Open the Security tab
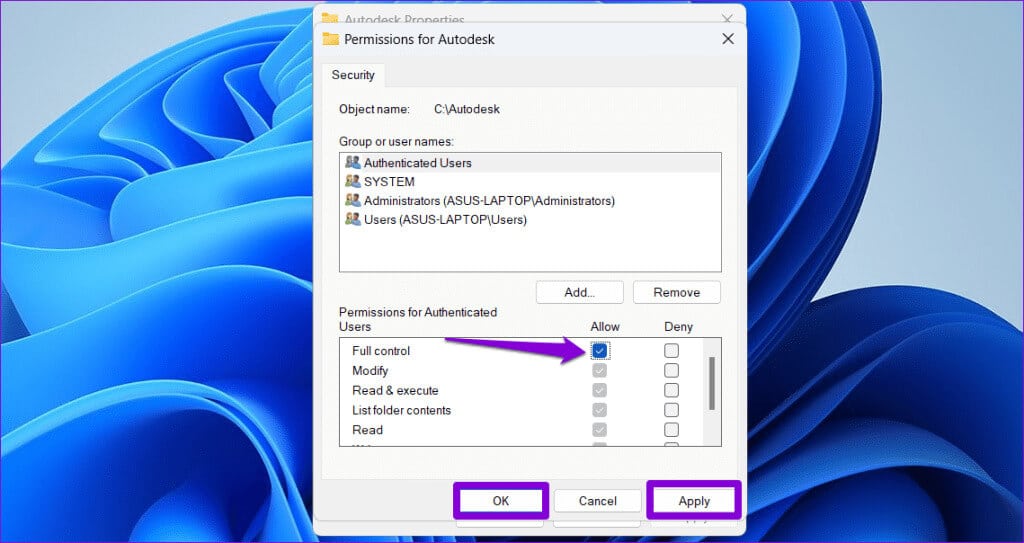Viewport: 1024px width, 543px height. (x=353, y=75)
